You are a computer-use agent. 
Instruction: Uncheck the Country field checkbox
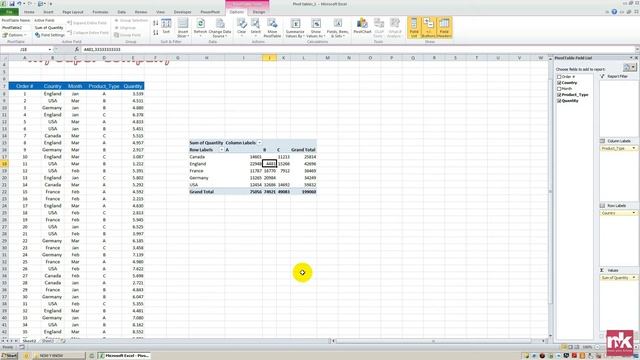(x=559, y=83)
